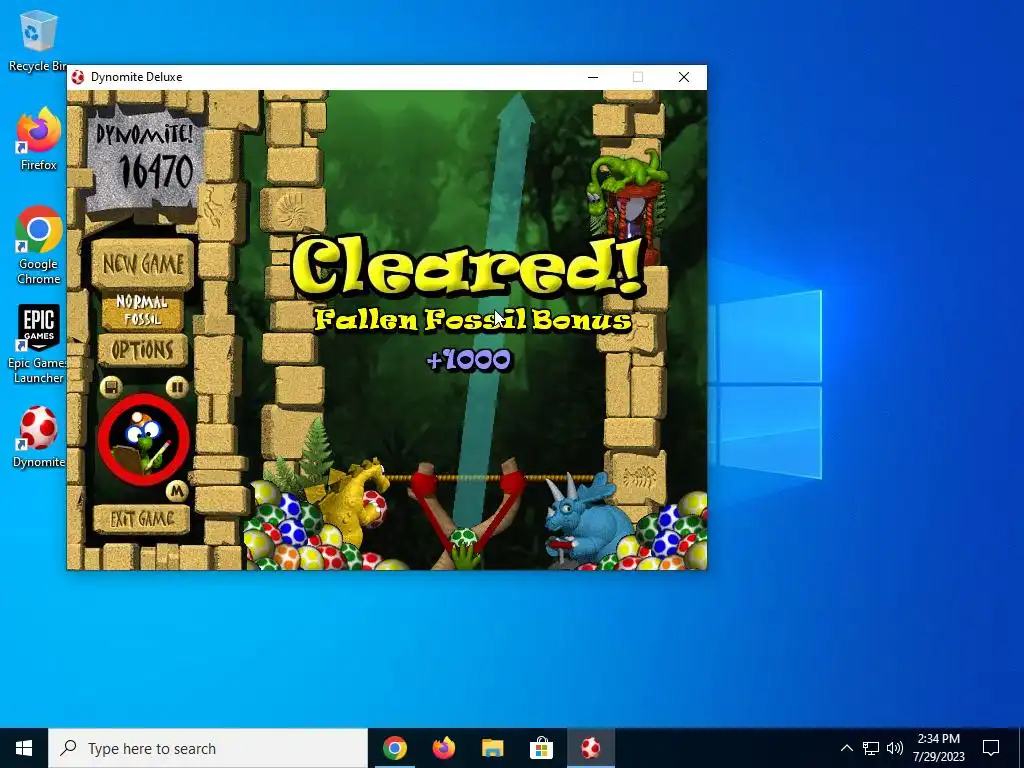
Task: Select the Dynomite desktop shortcut
Action: (39, 437)
